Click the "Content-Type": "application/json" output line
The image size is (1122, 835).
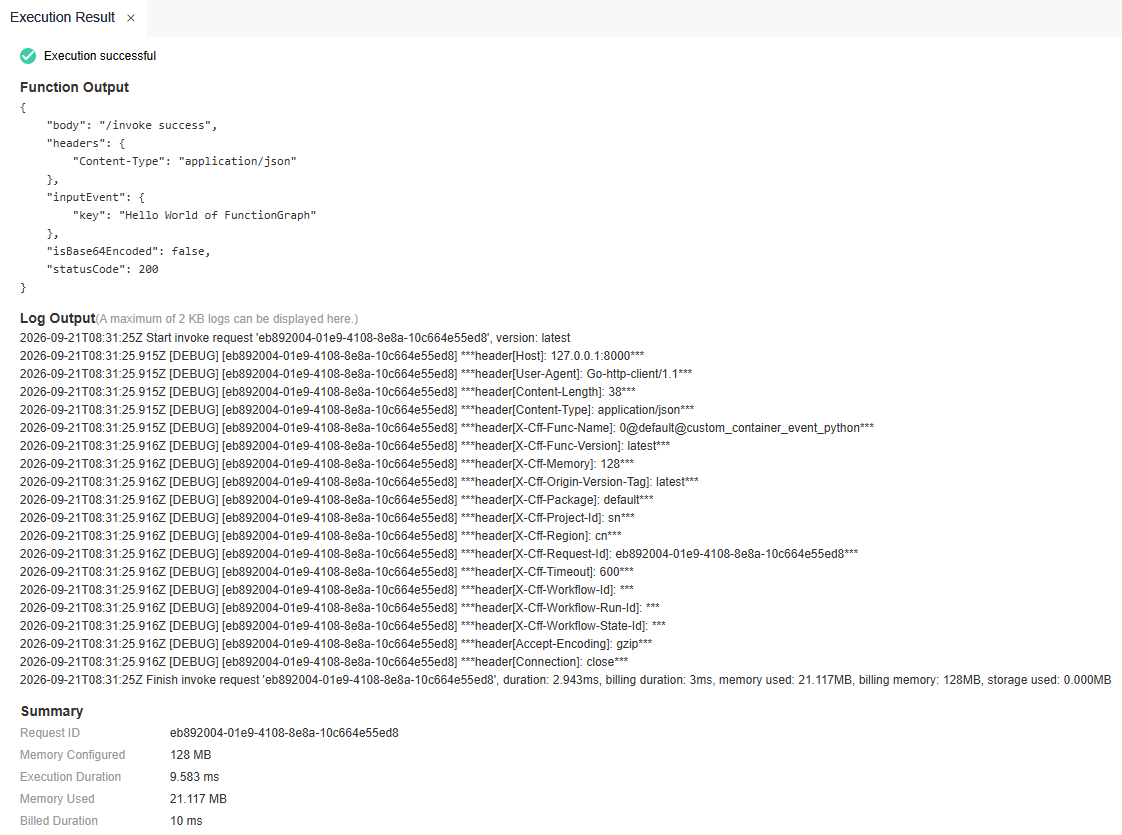point(185,161)
